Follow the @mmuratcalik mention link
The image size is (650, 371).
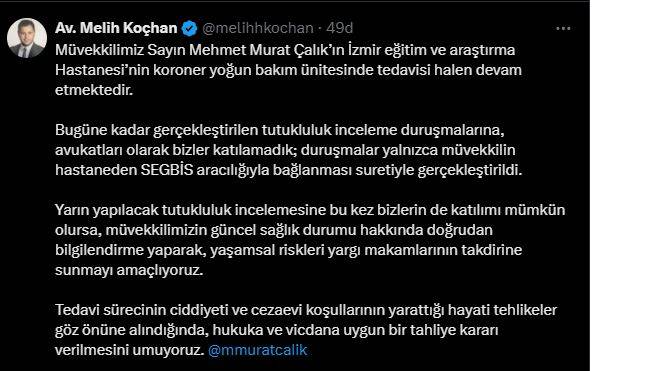[x=257, y=350]
